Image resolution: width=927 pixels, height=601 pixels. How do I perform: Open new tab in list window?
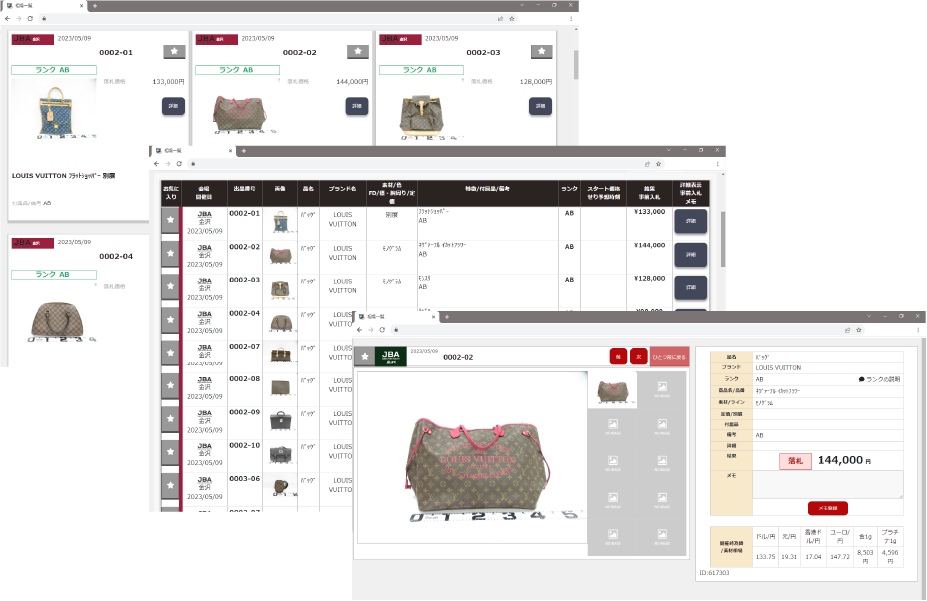point(244,151)
